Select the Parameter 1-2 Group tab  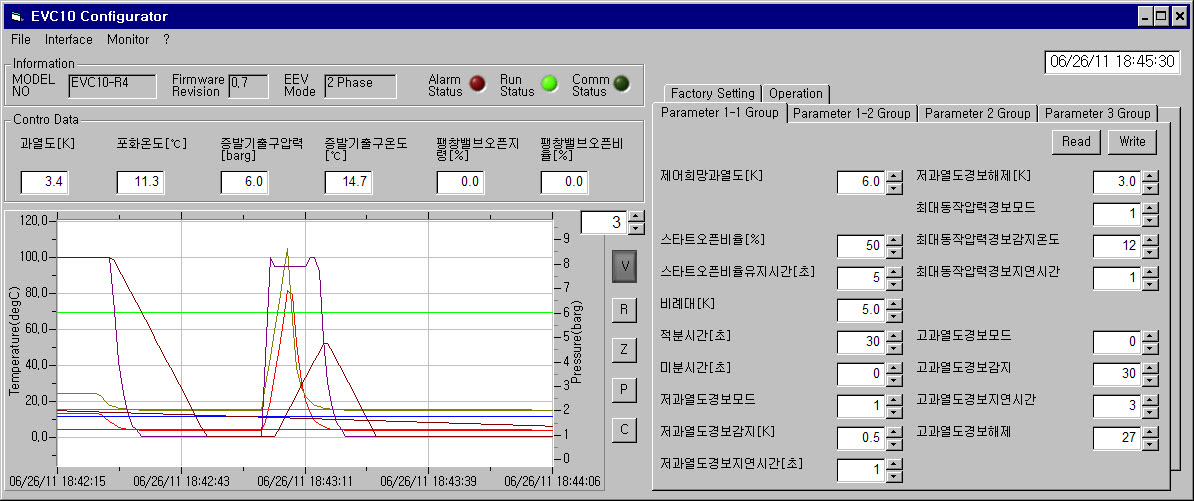point(851,113)
